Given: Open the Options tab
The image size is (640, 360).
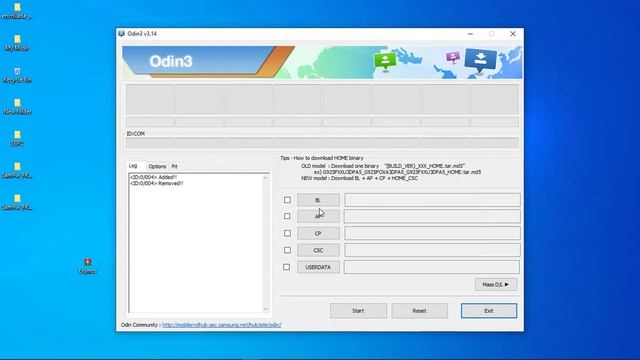Looking at the screenshot, I should [157, 167].
